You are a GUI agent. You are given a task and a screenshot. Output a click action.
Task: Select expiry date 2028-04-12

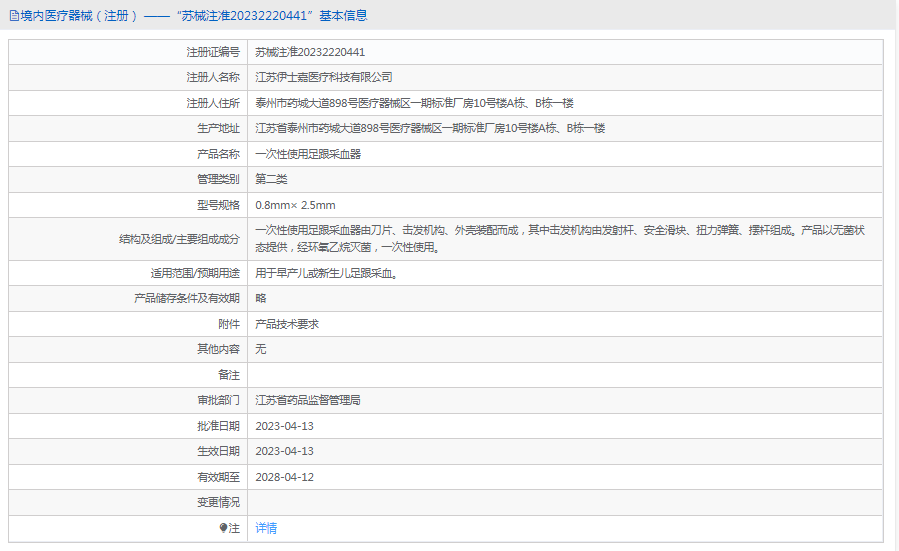point(284,477)
